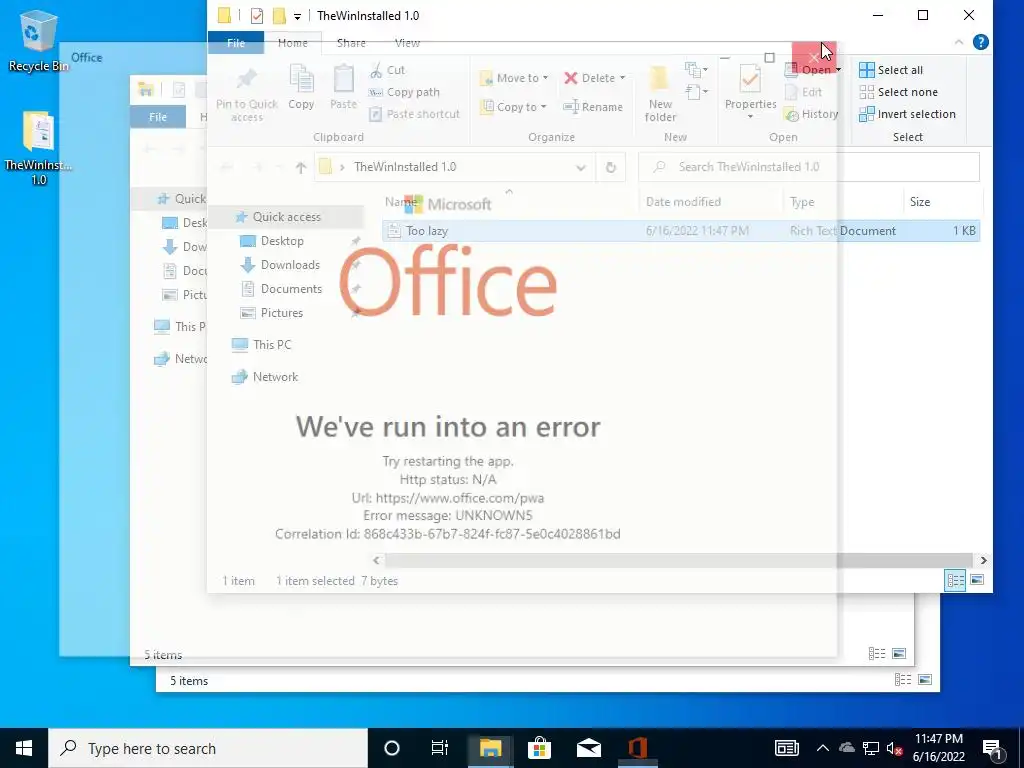Open the Copy to dropdown
1024x768 pixels.
[x=514, y=107]
